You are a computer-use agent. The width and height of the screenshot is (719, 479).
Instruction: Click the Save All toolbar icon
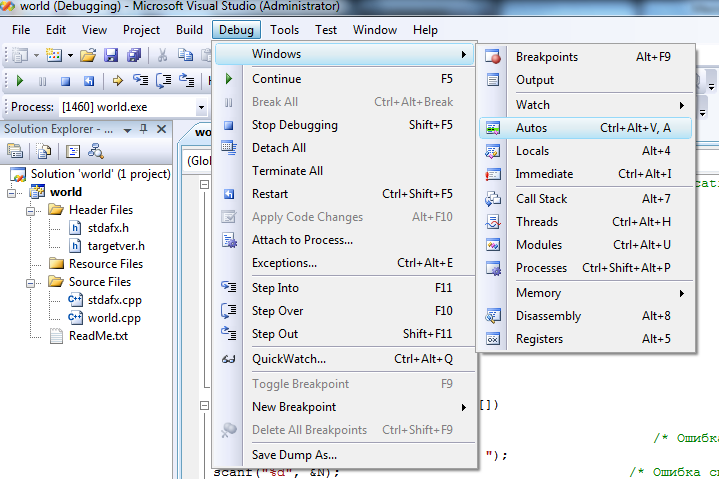[134, 55]
